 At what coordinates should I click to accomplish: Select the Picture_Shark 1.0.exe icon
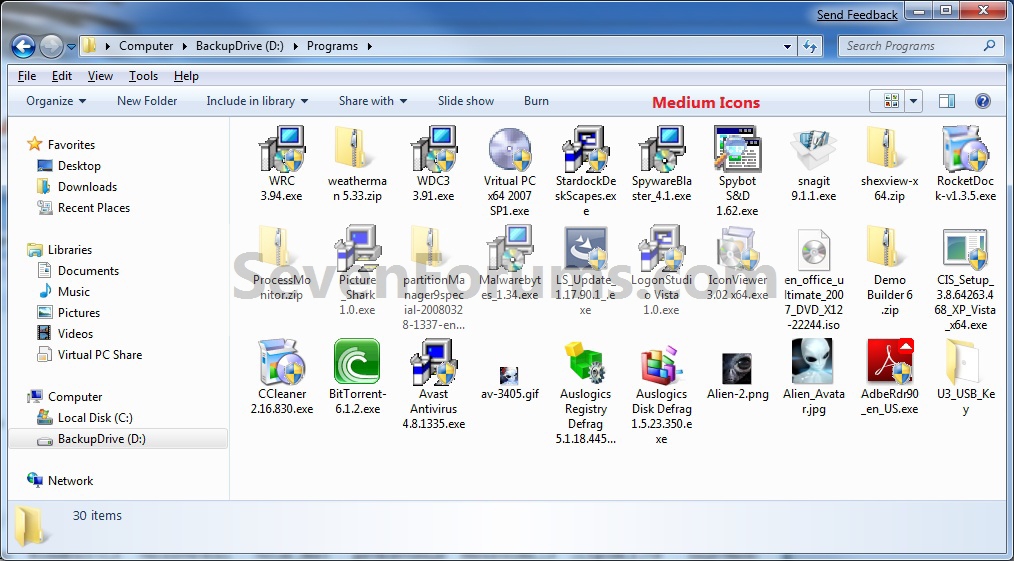pos(358,248)
